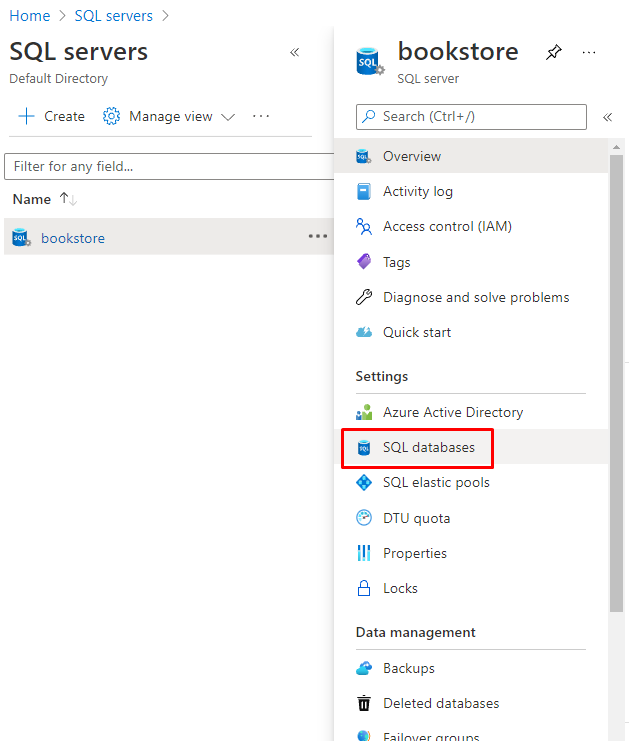Image resolution: width=629 pixels, height=741 pixels.
Task: Click the SQL databases cylinder icon
Action: tap(363, 448)
